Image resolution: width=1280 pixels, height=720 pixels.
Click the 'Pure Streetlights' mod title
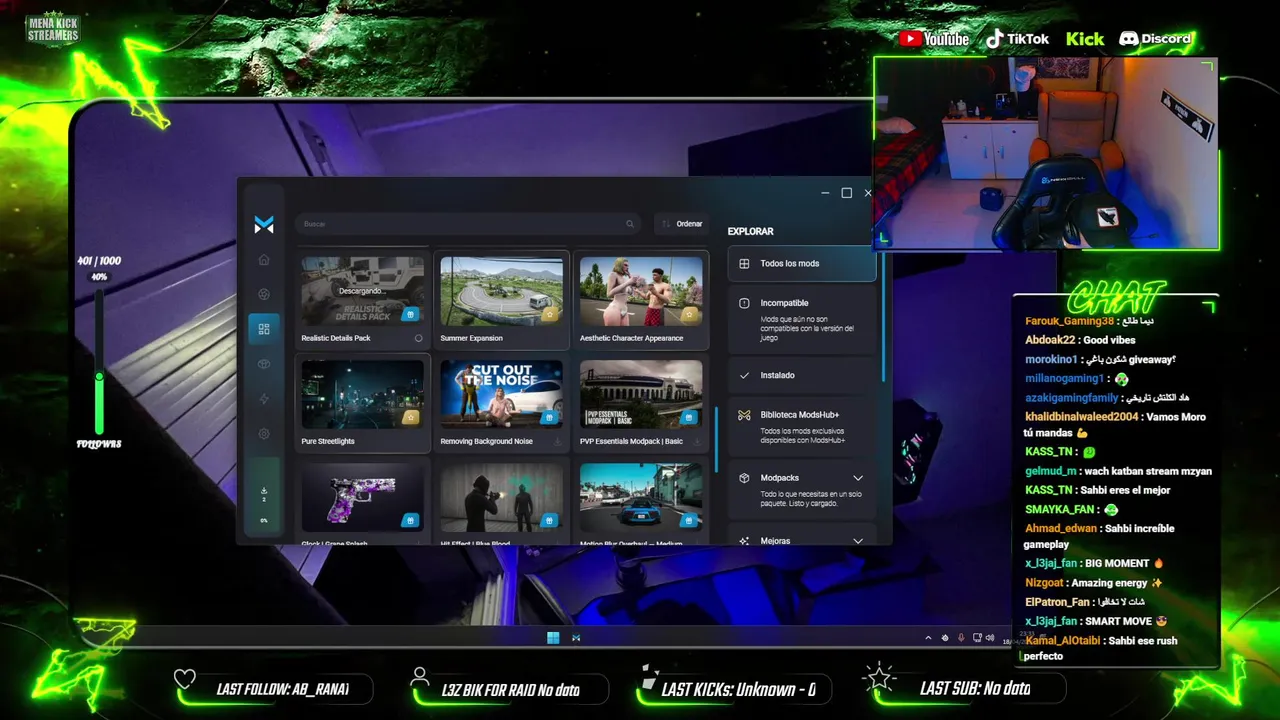click(328, 441)
